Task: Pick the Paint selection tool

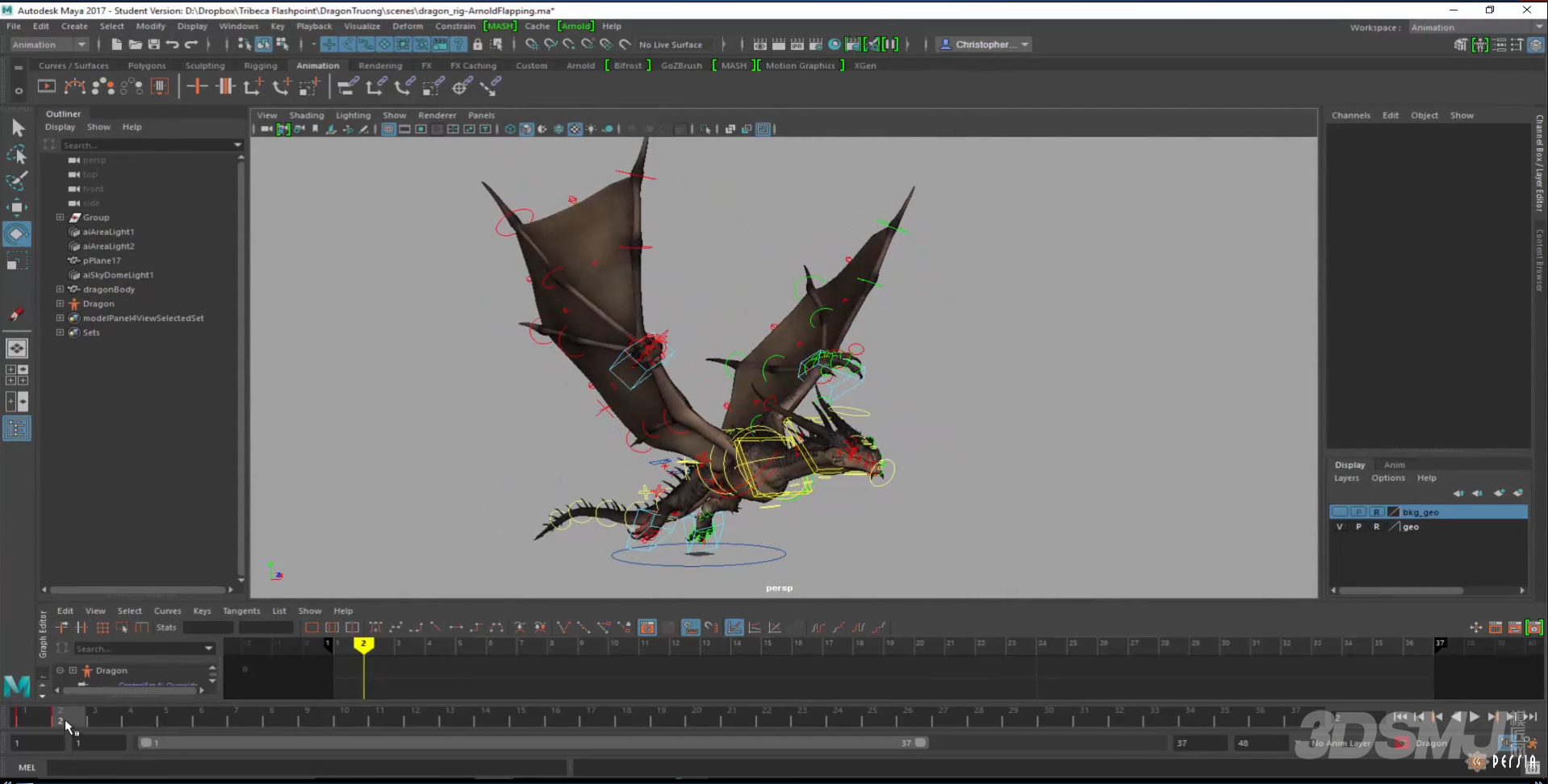Action: 17,181
